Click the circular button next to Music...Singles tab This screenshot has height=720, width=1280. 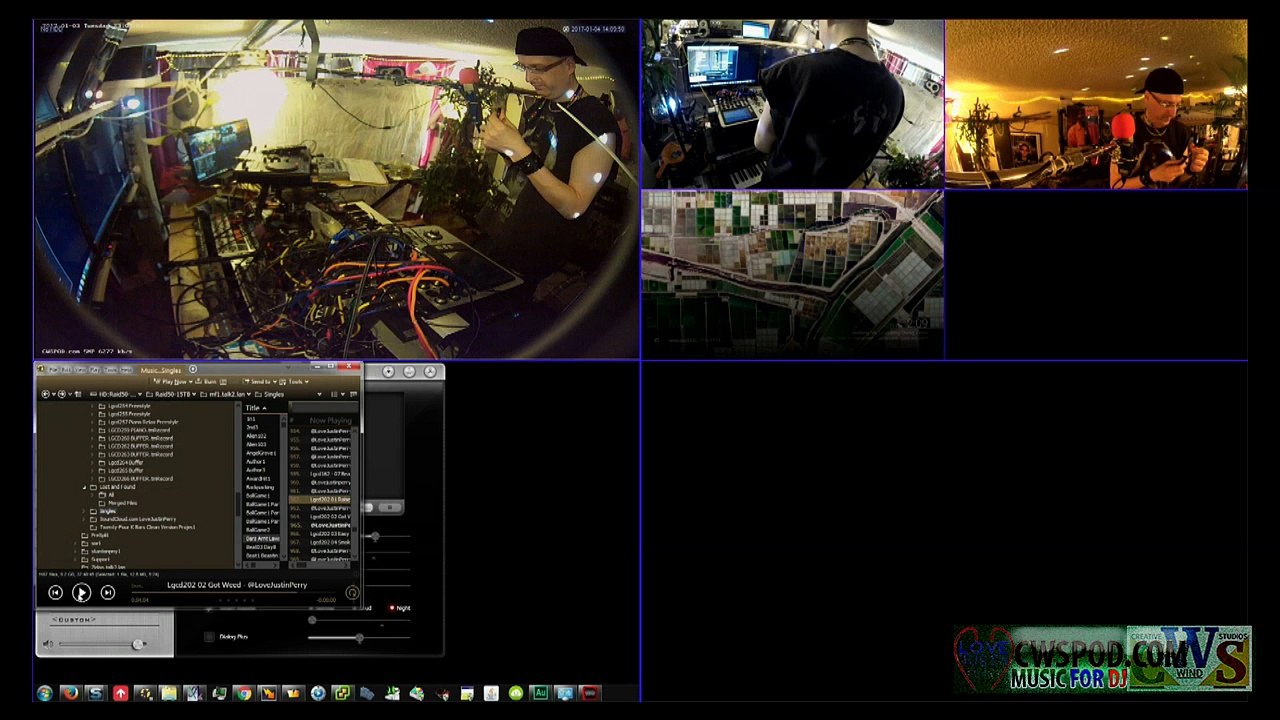[x=193, y=369]
